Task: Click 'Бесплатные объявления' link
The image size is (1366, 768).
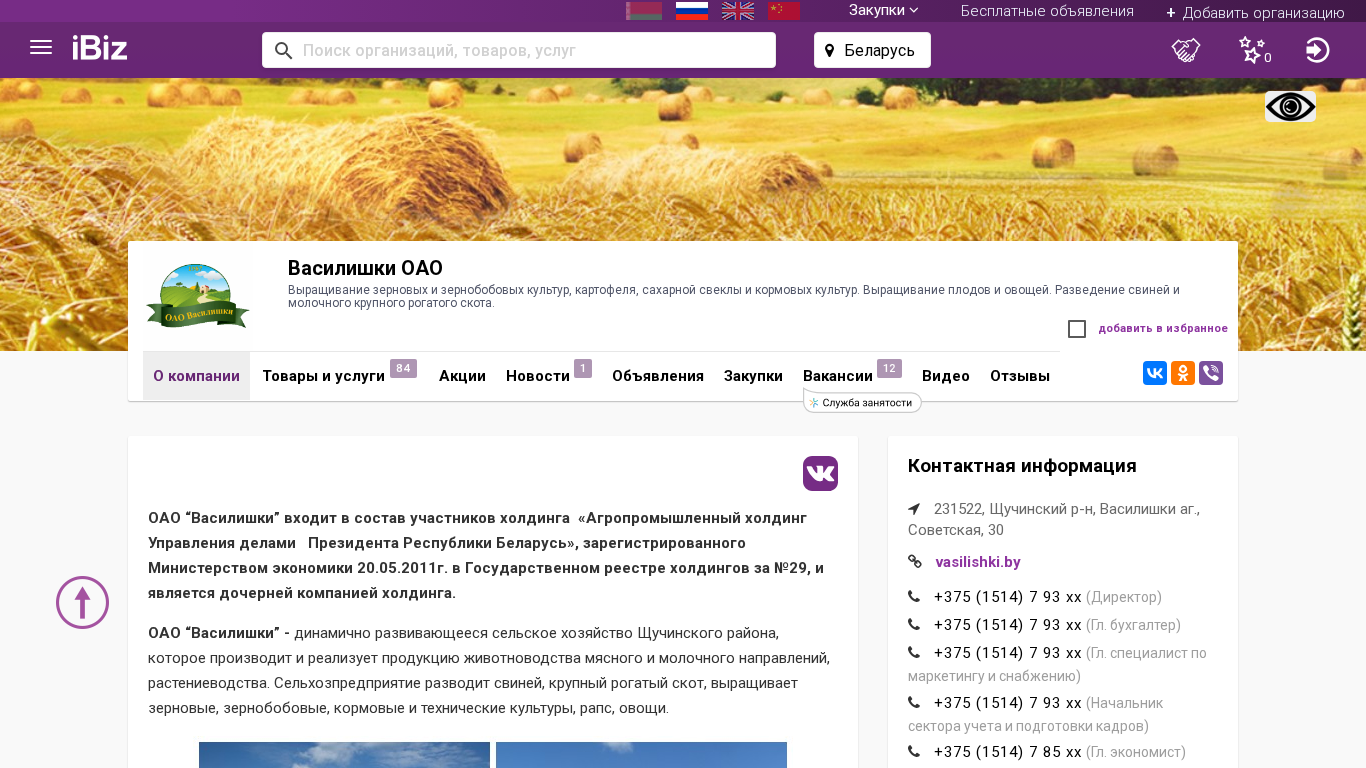Action: point(1047,11)
